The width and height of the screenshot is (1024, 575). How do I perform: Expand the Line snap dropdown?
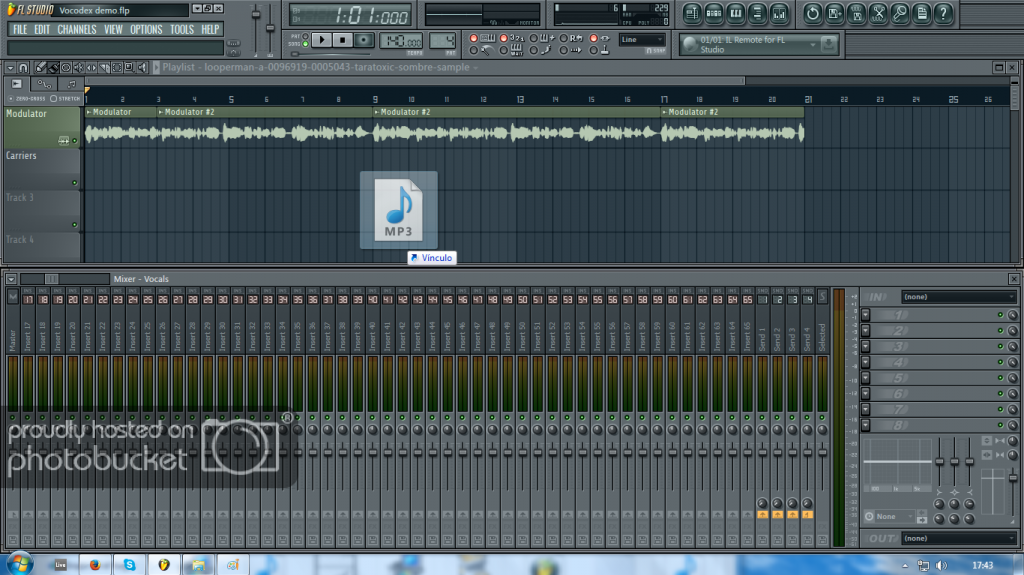click(641, 40)
